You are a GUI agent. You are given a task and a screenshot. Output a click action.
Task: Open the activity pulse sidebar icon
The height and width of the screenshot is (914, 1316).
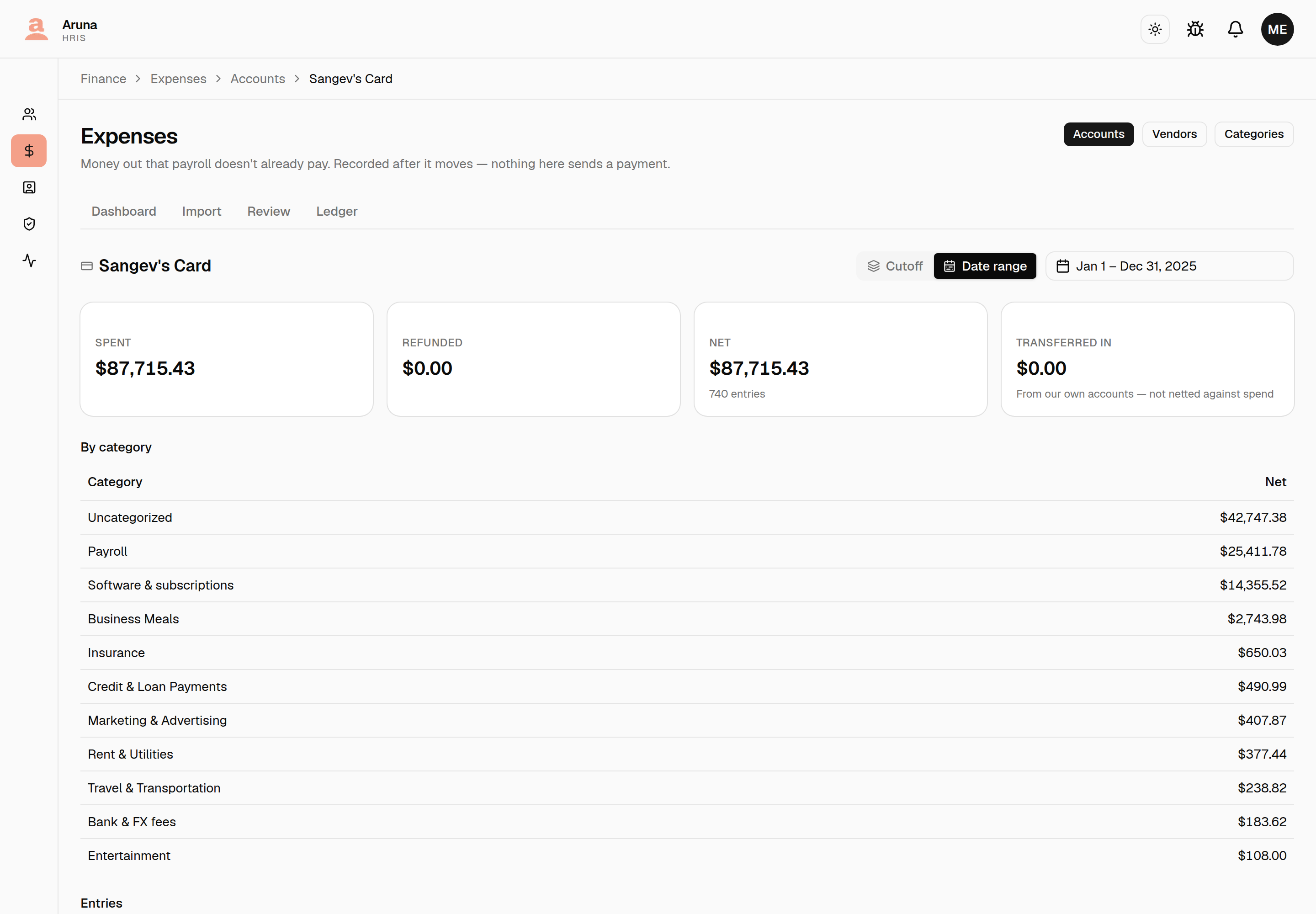pos(29,260)
